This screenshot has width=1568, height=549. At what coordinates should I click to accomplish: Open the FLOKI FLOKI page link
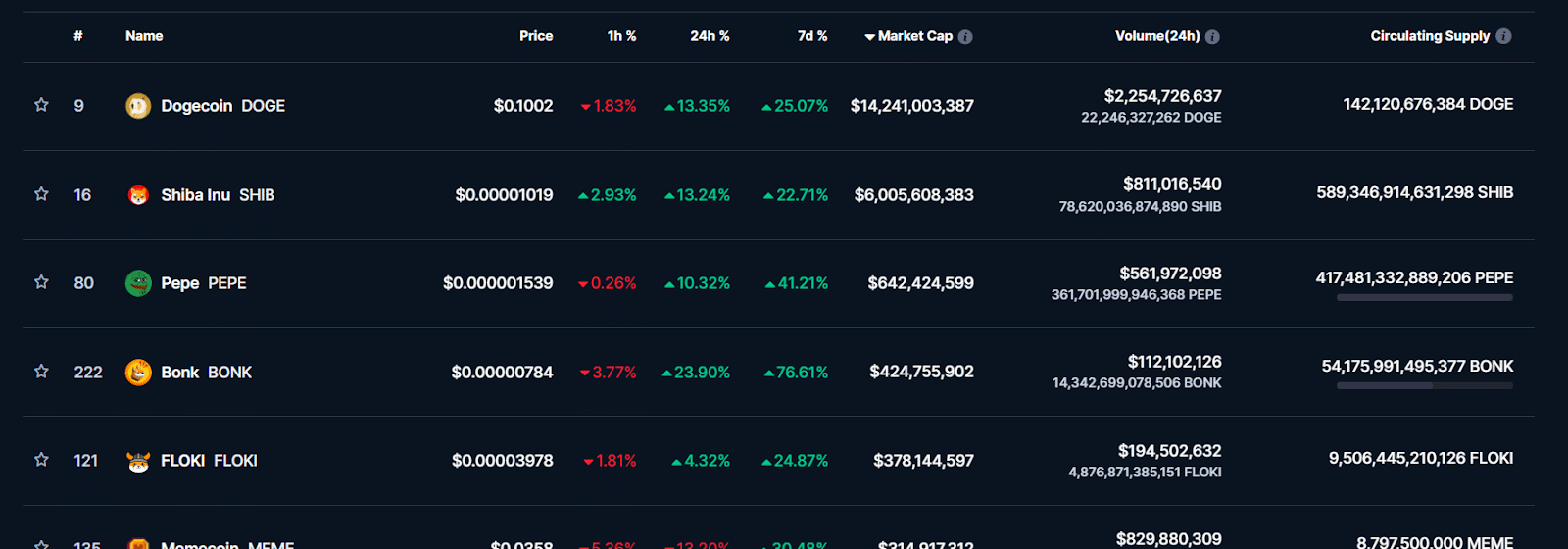[x=209, y=461]
